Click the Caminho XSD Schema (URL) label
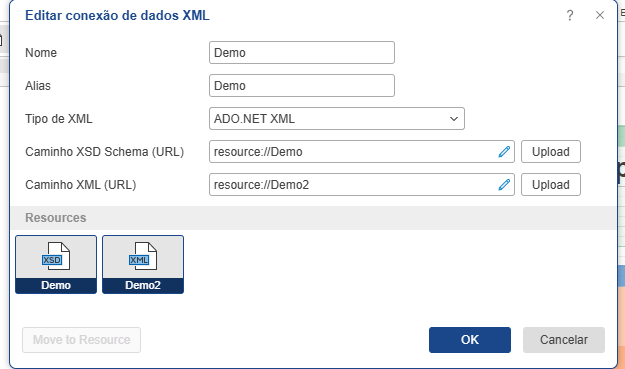This screenshot has width=625, height=369. 104,152
